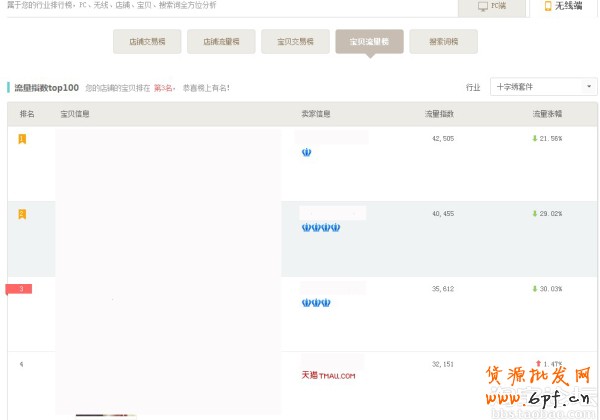Image resolution: width=600 pixels, height=420 pixels.
Task: Select the 宝贝流量榜 tab
Action: pyautogui.click(x=369, y=42)
